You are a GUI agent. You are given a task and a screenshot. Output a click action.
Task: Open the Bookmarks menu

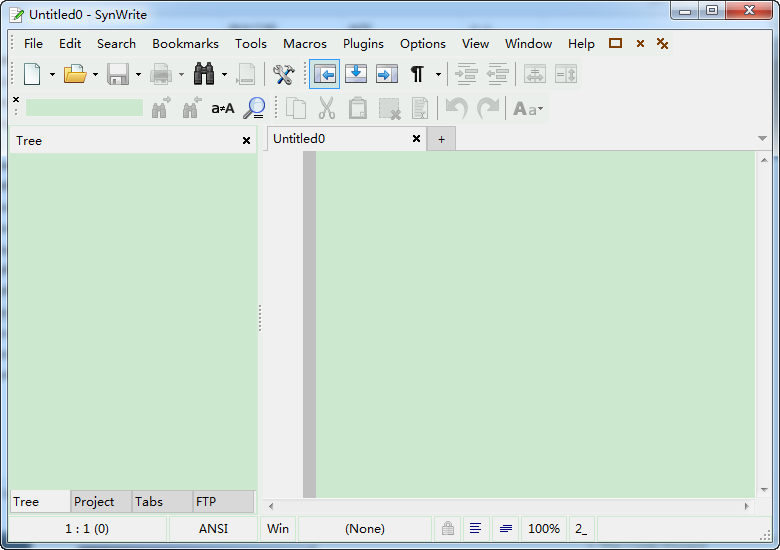pyautogui.click(x=186, y=44)
